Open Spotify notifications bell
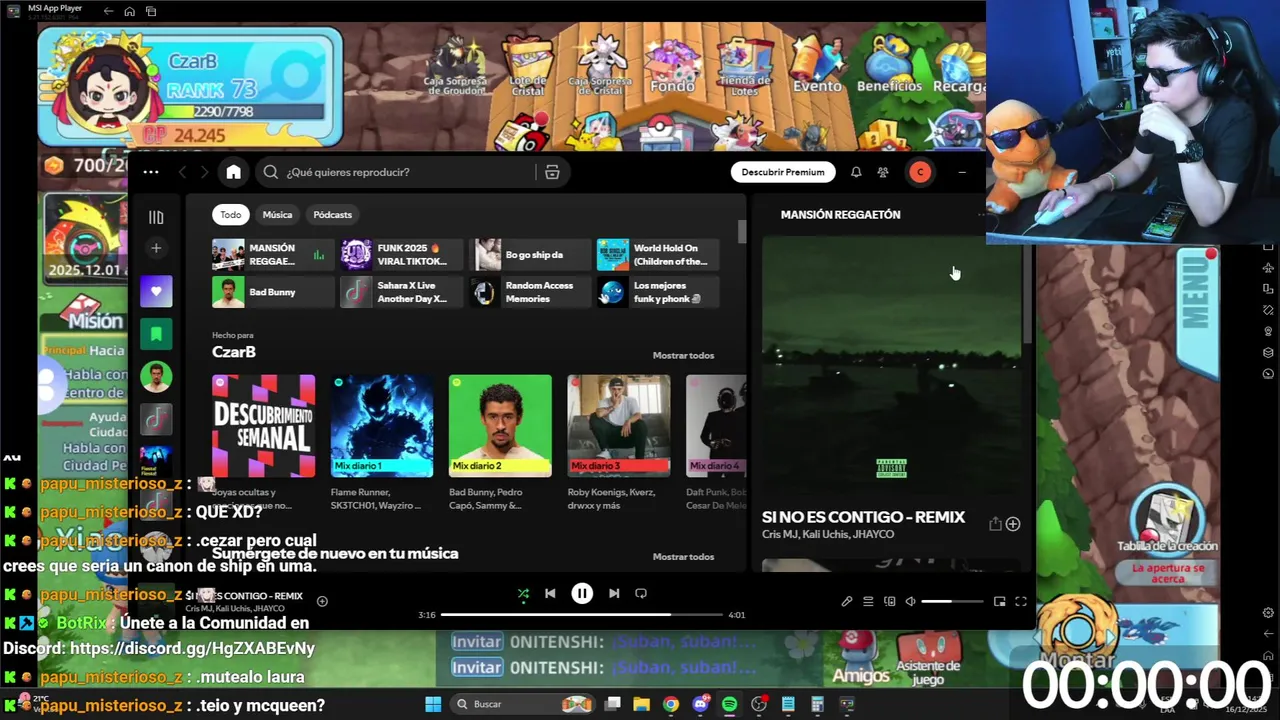Screen dimensions: 1280x720 tap(856, 172)
